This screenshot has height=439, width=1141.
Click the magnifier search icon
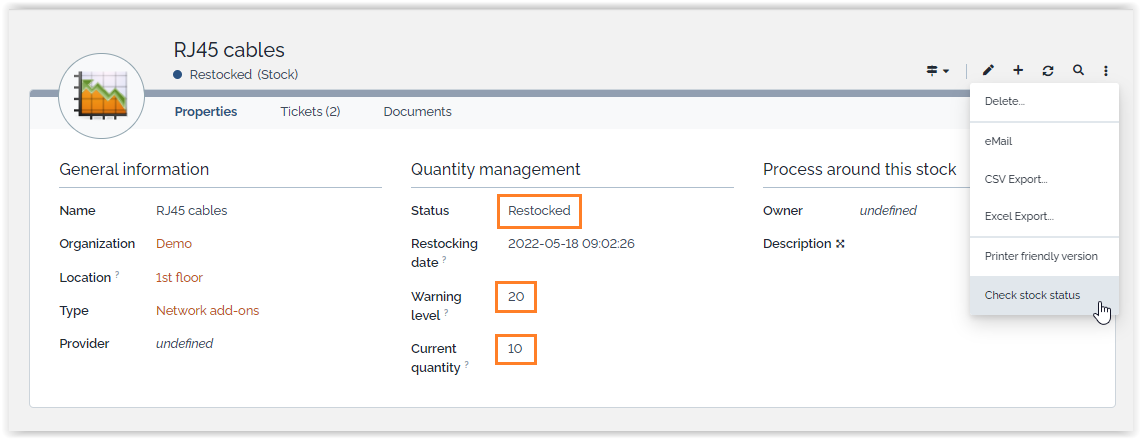coord(1078,70)
